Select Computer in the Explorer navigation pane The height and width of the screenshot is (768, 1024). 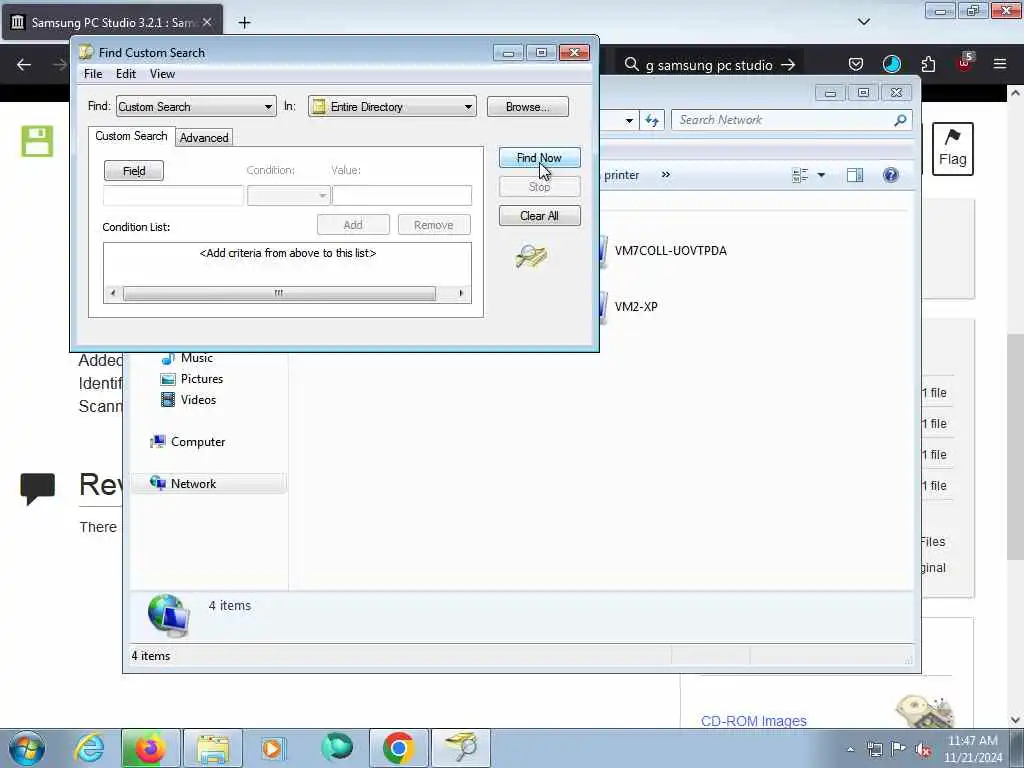tap(188, 441)
